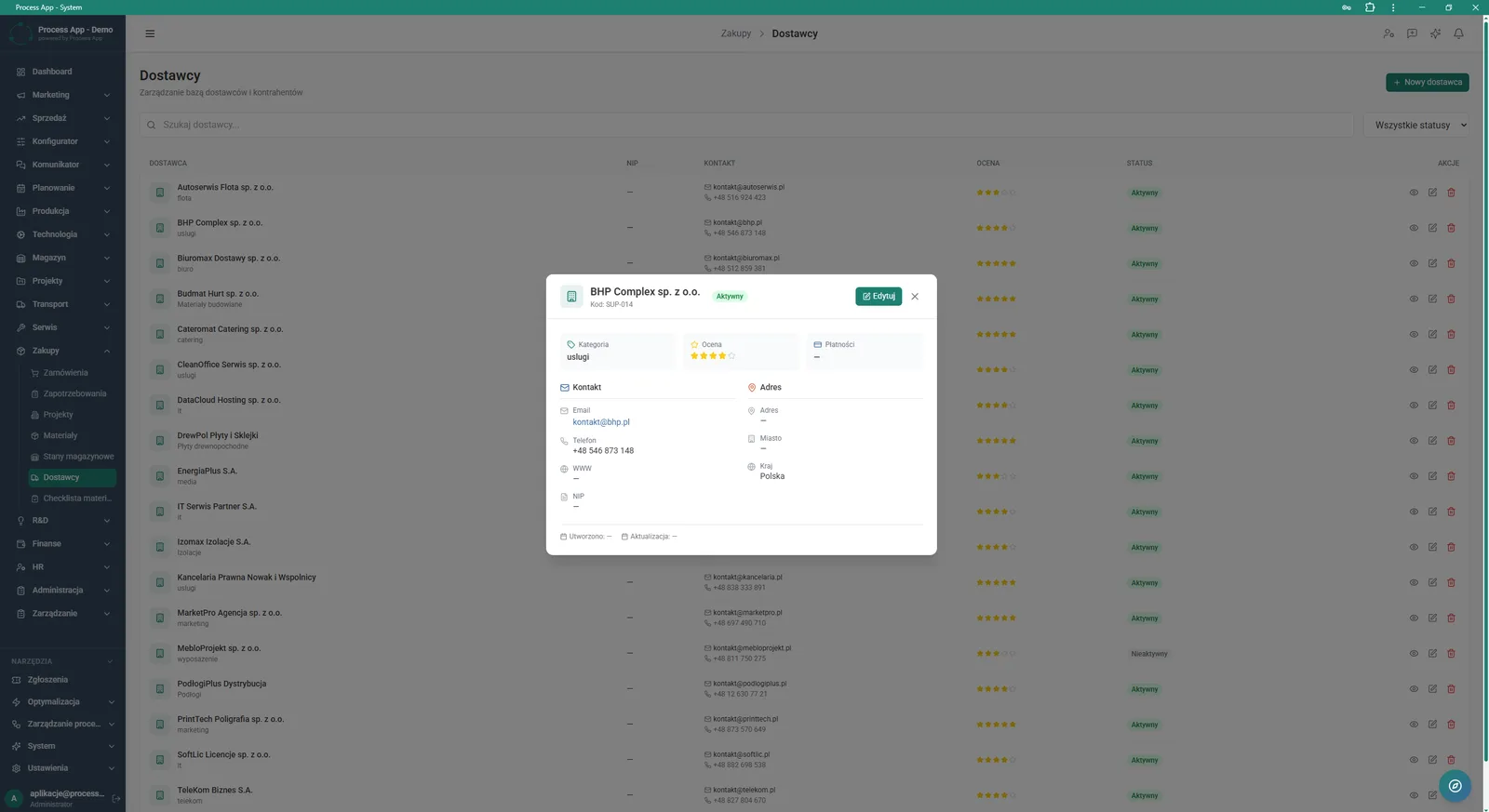Open Zamówienia under Zakupy

pos(71,373)
